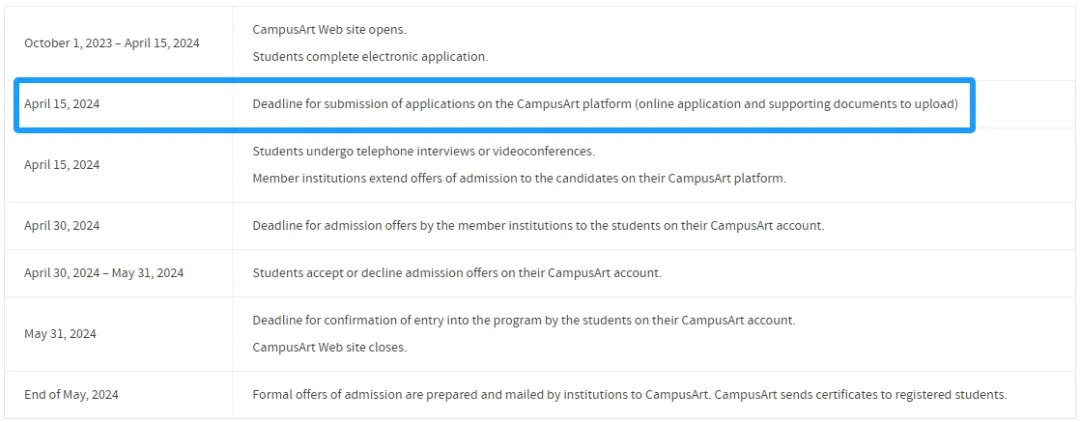Click the 'End of May, 2024' date cell
The width and height of the screenshot is (1080, 422).
[x=72, y=395]
